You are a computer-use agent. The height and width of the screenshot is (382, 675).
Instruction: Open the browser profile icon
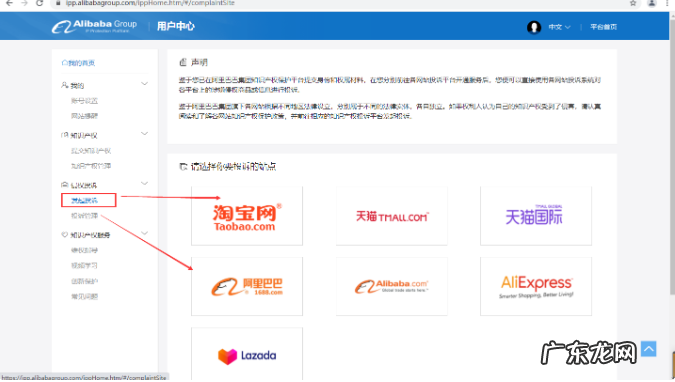click(x=652, y=3)
